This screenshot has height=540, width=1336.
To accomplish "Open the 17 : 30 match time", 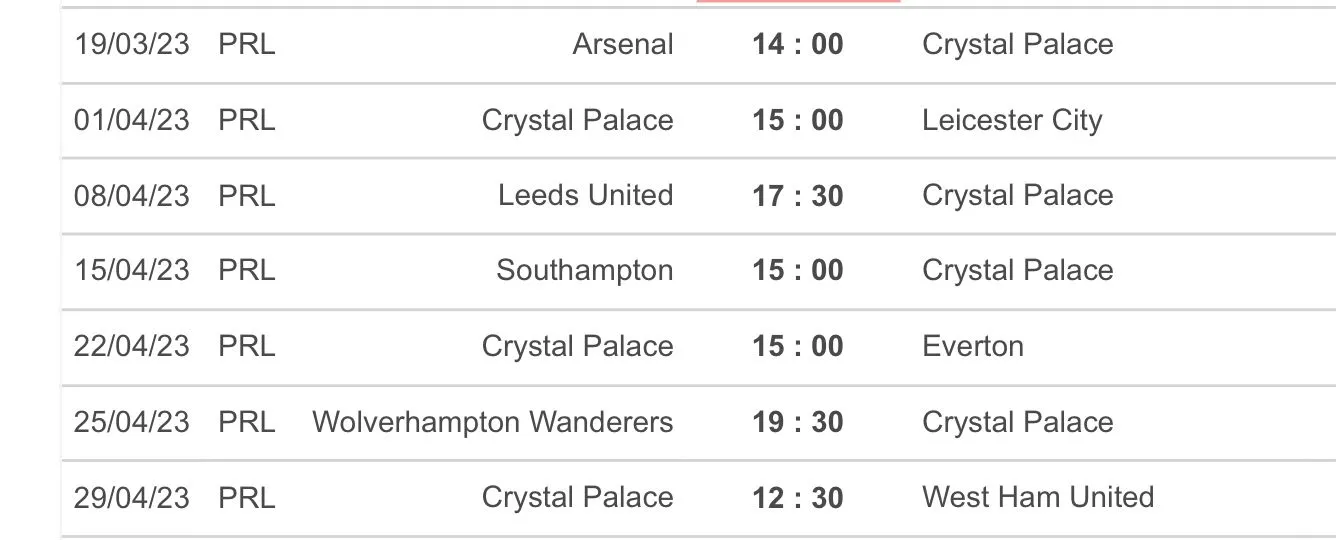I will click(x=798, y=195).
